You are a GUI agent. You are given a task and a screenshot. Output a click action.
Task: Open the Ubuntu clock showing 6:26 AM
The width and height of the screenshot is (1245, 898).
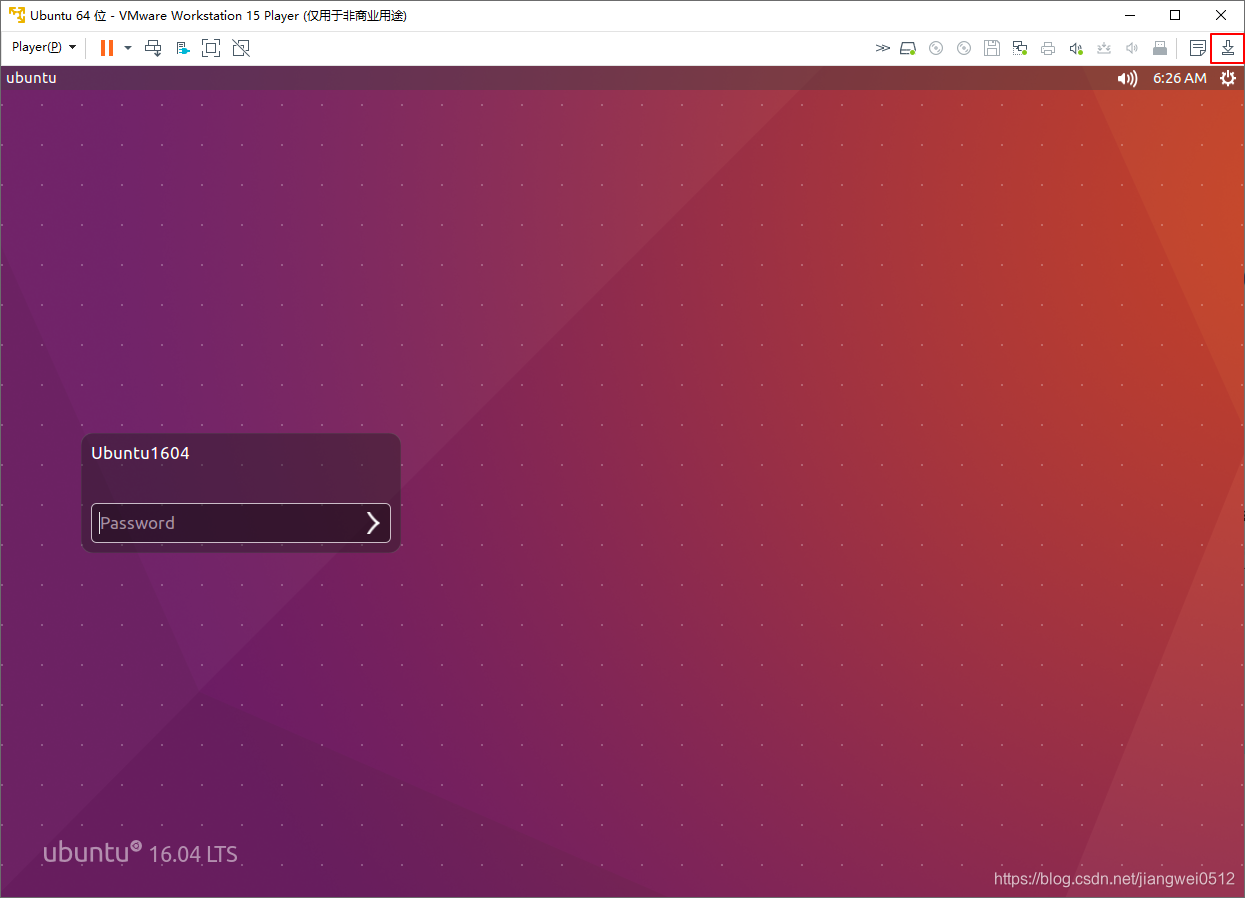1180,78
